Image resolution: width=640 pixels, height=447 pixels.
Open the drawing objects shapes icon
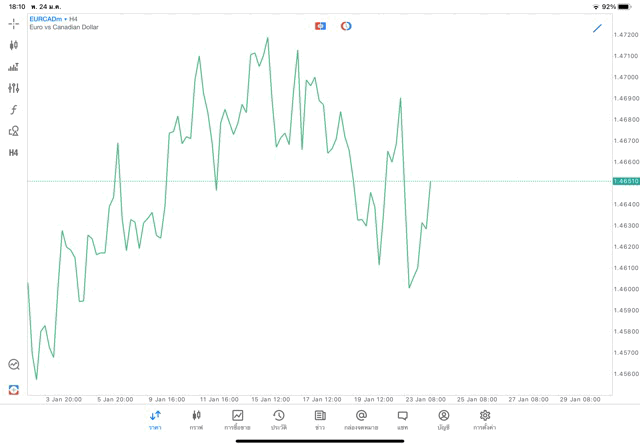[x=13, y=131]
